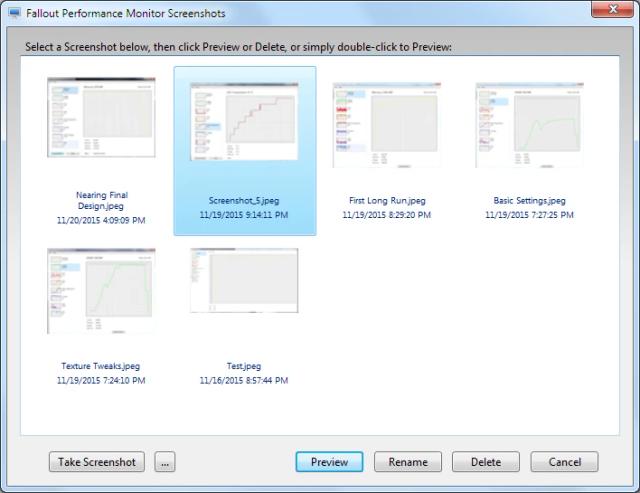Click the Nearing Final Design.jpeg filename label

(101, 200)
